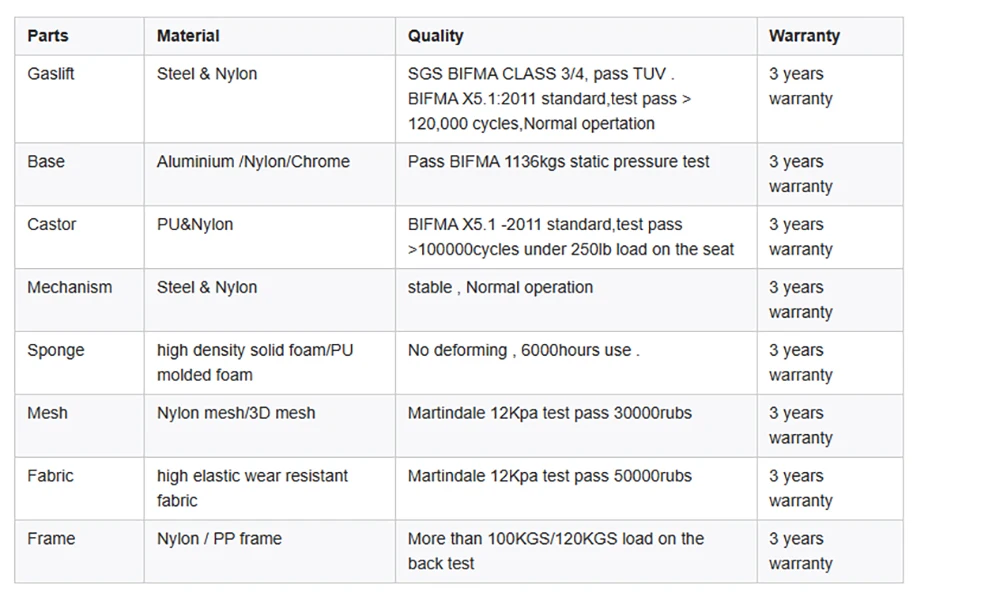Screen dimensions: 1000x593
Task: Select the Mechanism parts cell
Action: click(x=69, y=288)
